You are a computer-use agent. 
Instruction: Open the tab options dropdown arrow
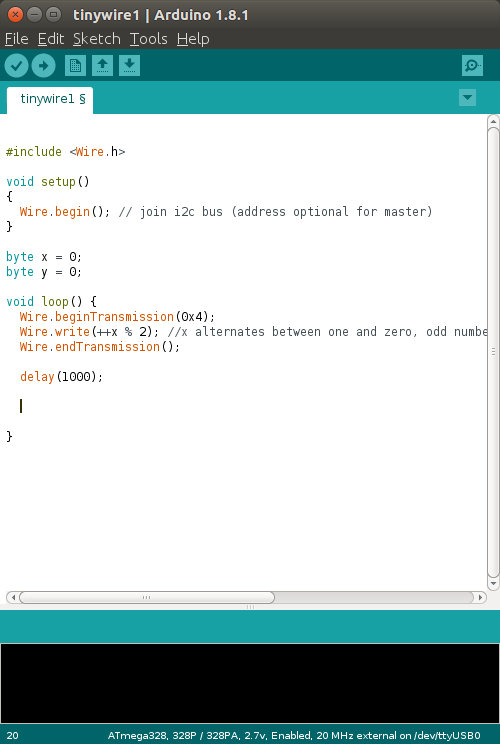click(467, 98)
